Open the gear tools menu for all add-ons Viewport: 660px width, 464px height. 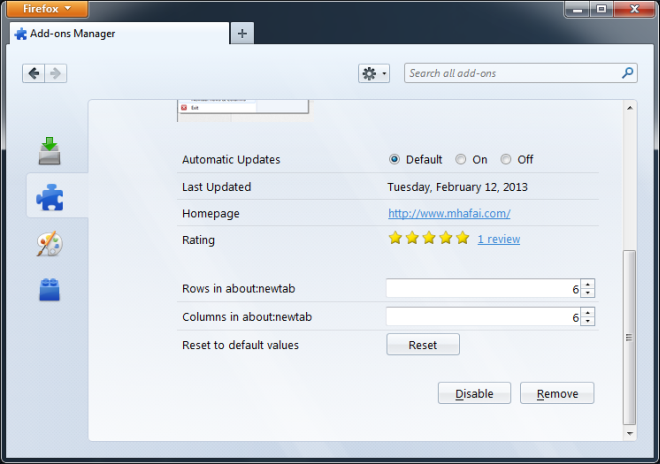coord(374,73)
